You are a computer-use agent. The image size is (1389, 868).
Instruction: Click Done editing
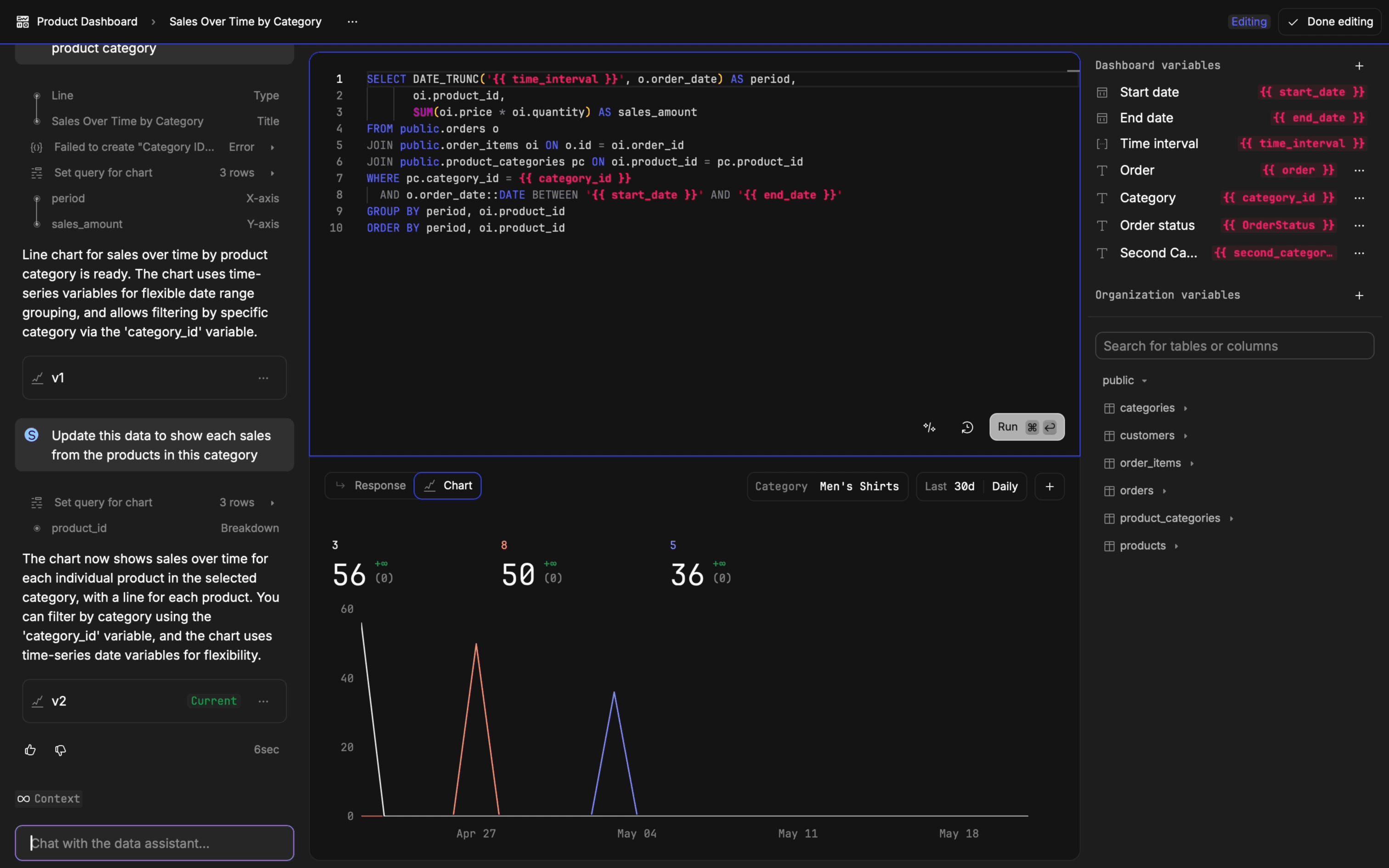[1330, 22]
